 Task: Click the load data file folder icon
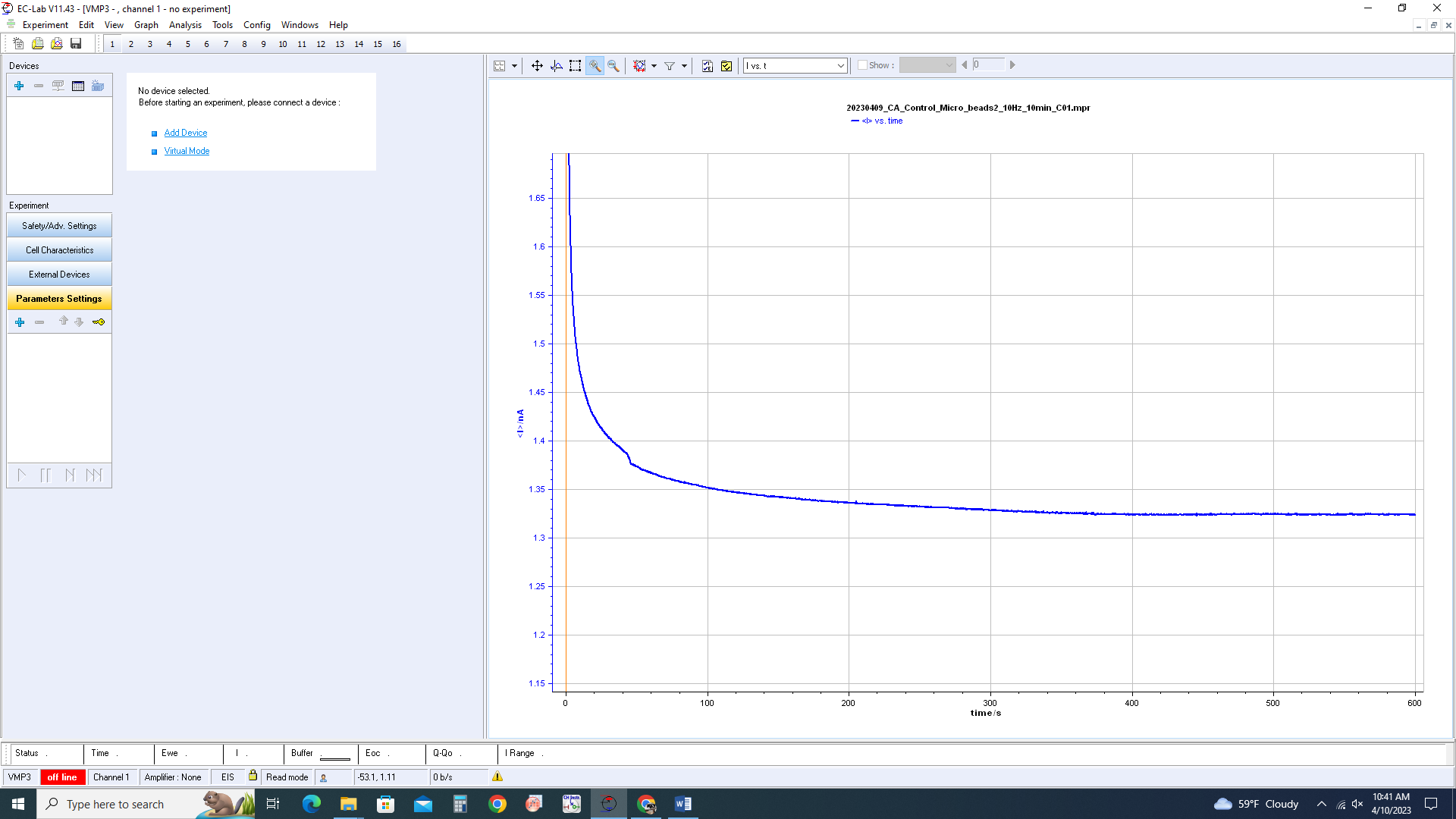click(57, 44)
